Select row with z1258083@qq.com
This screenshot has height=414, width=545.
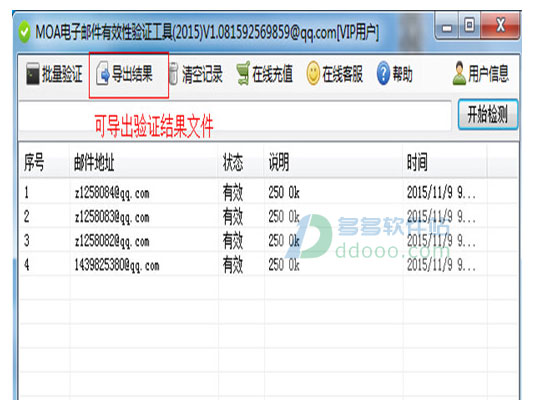(269, 217)
